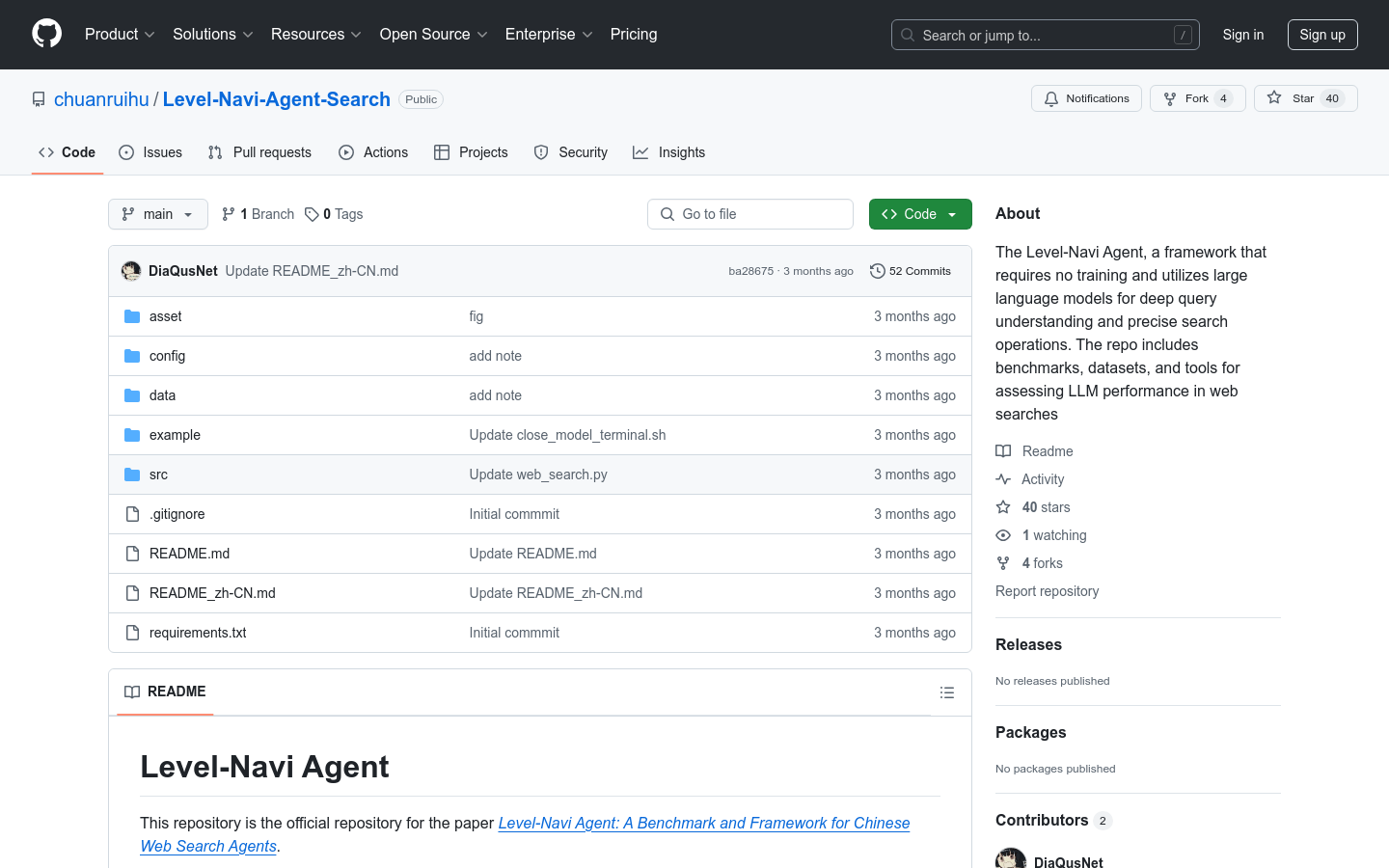This screenshot has width=1389, height=868.
Task: Go to the GitHub homepage logo
Action: point(47,34)
